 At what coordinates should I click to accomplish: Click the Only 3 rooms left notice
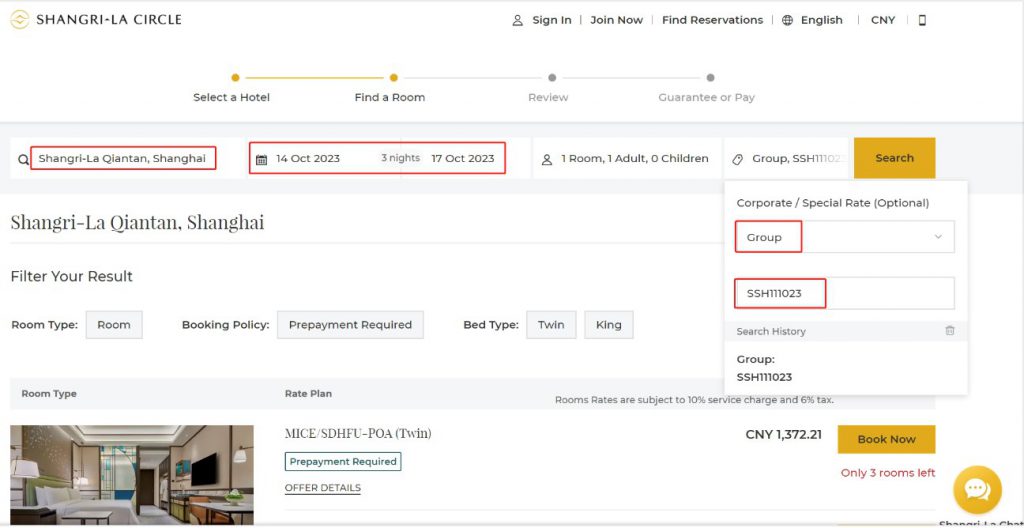click(x=888, y=472)
